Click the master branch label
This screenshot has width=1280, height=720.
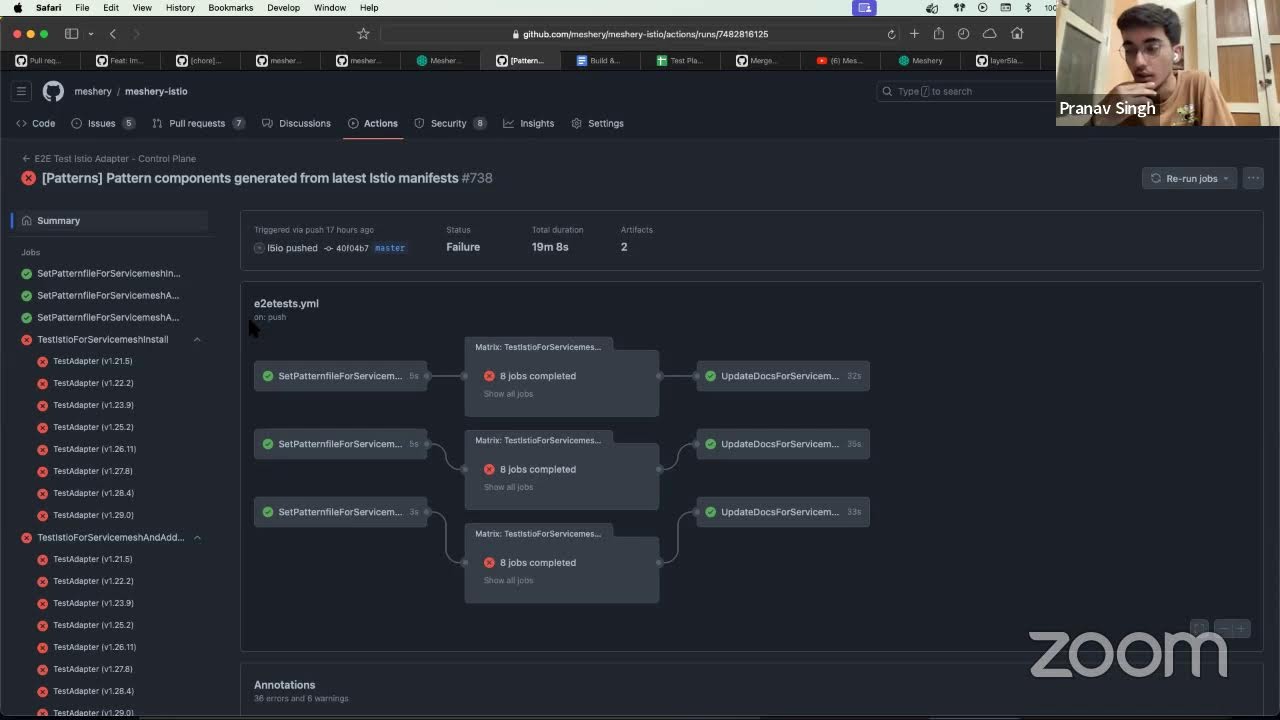point(390,248)
